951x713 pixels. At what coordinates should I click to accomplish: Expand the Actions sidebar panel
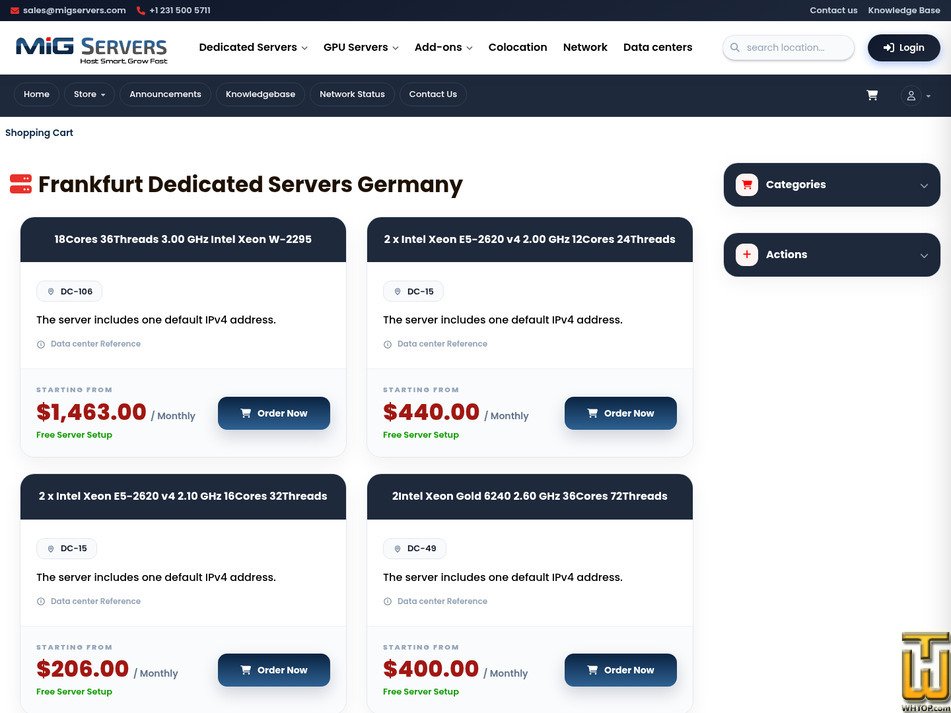point(832,255)
